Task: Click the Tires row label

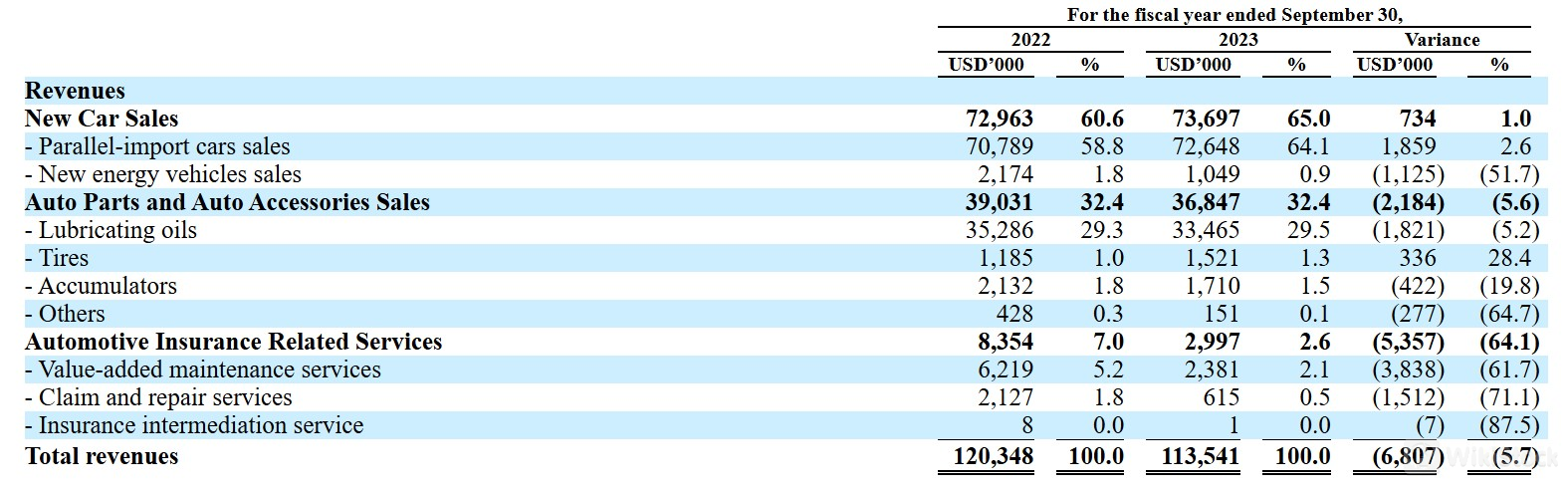Action: click(57, 258)
